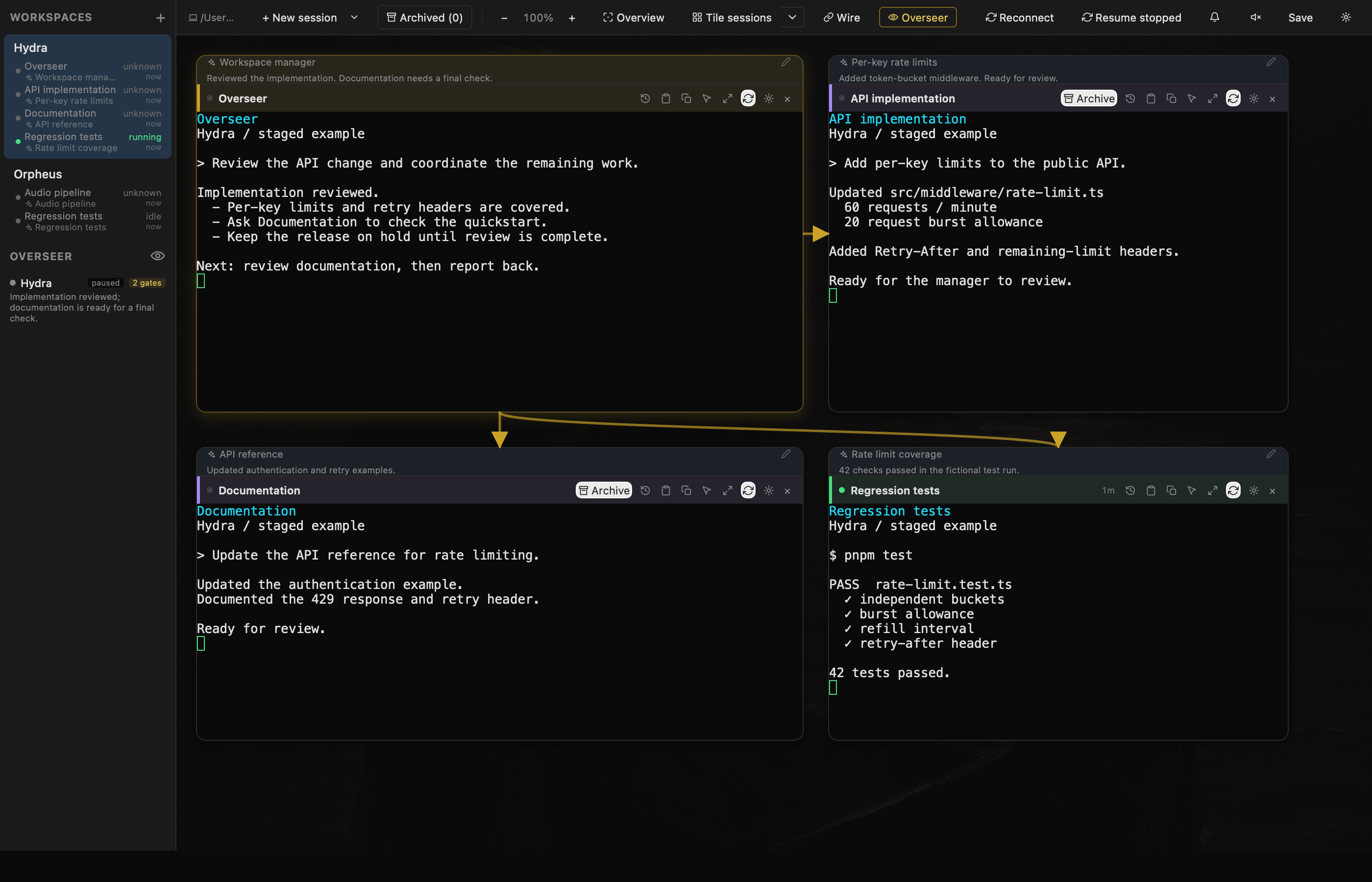
Task: Toggle Wire mode in the top toolbar
Action: 841,17
